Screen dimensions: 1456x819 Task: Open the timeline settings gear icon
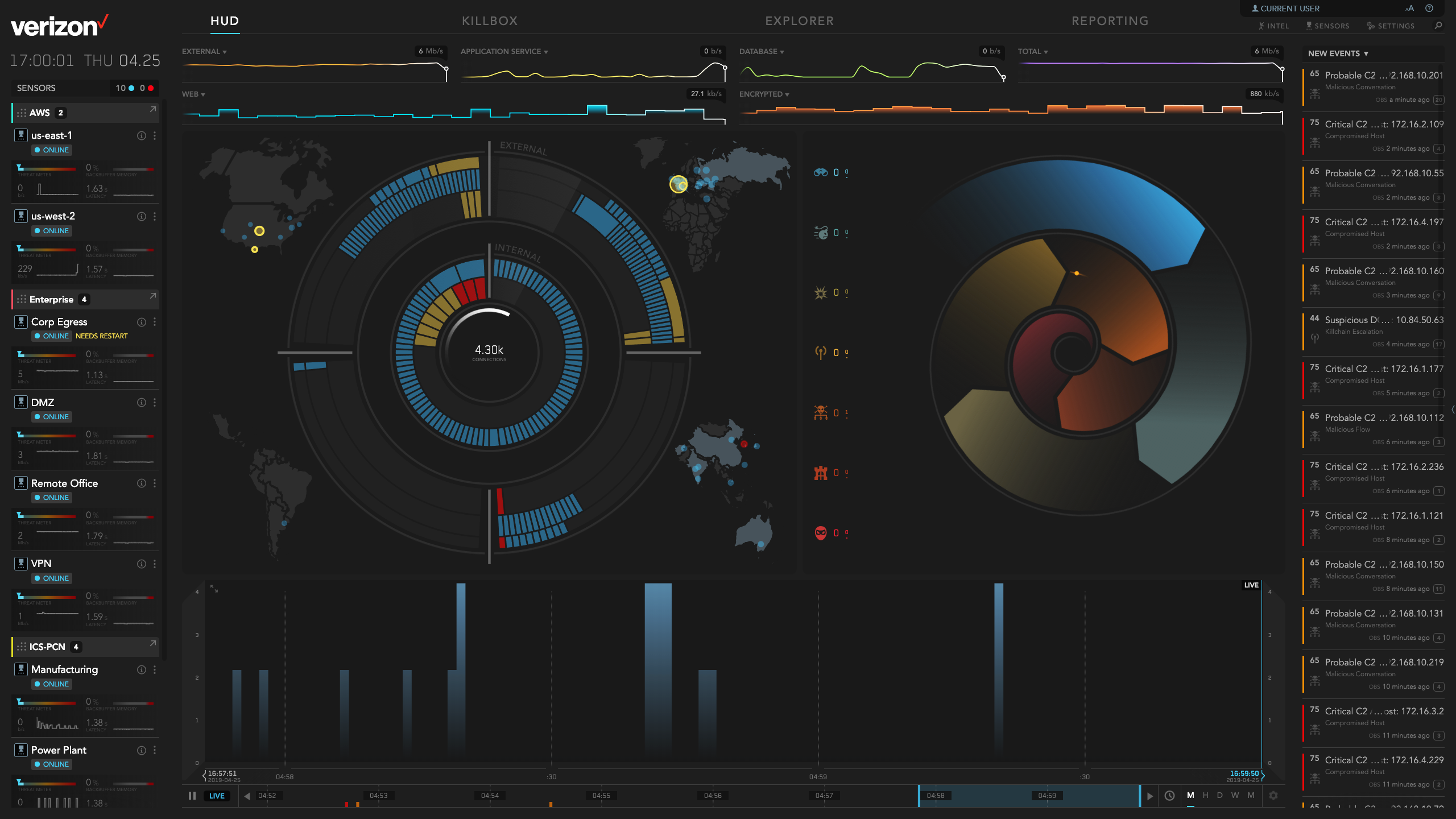[1274, 796]
